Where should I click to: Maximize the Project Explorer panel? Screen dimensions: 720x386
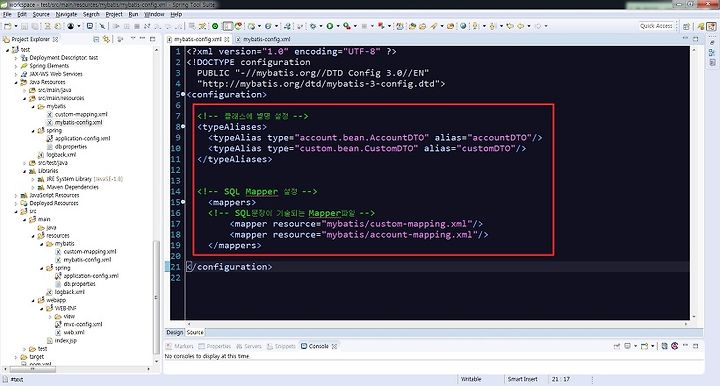152,39
